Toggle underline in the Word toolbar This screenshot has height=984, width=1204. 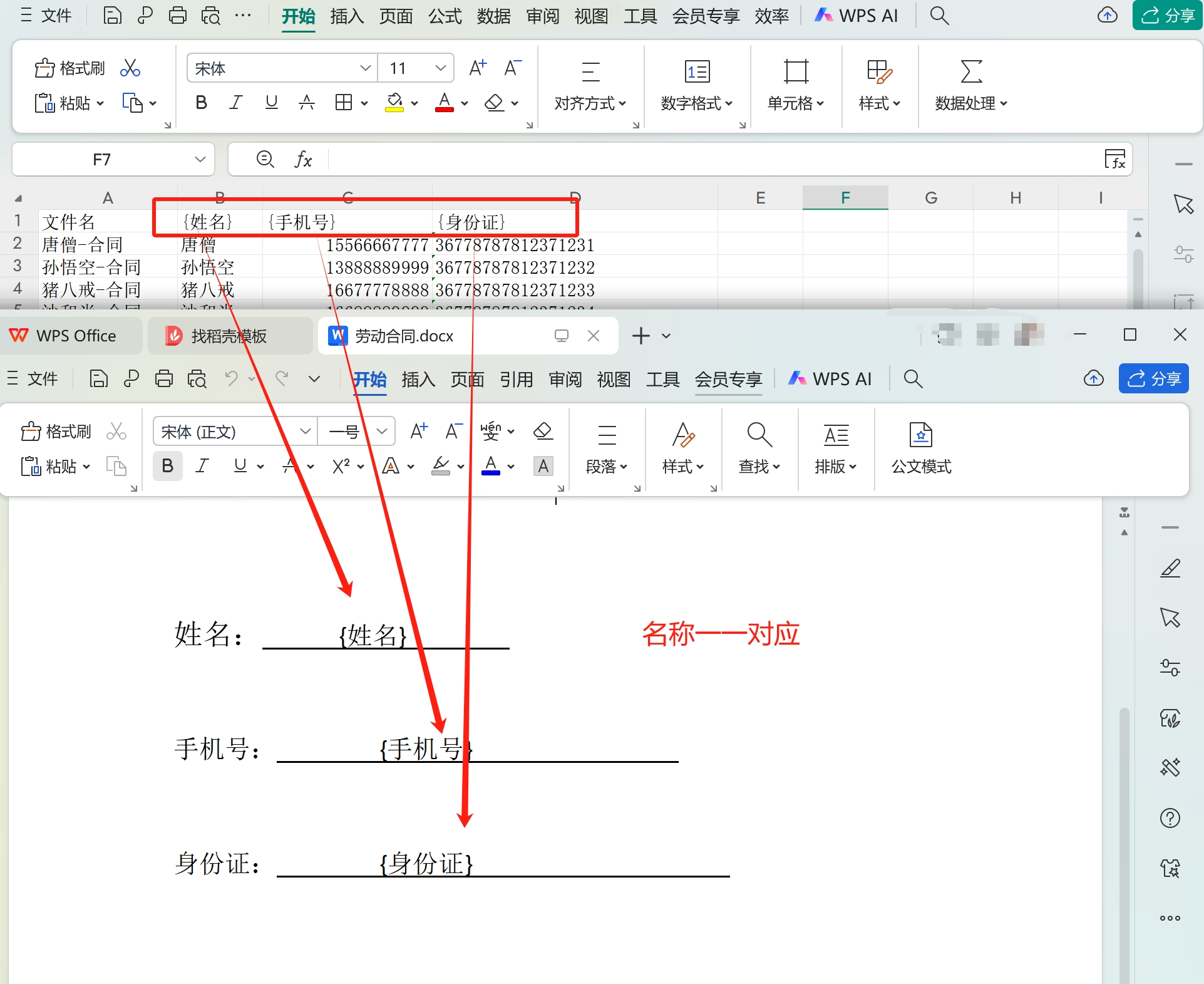click(240, 466)
